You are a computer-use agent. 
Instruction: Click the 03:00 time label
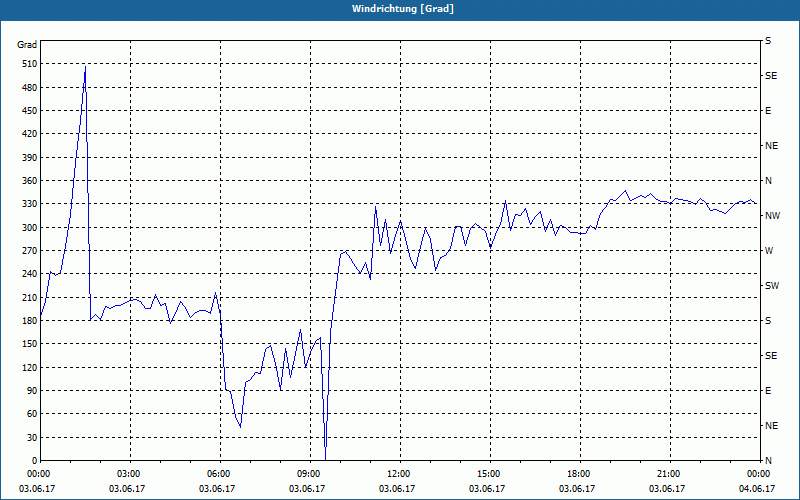click(127, 474)
